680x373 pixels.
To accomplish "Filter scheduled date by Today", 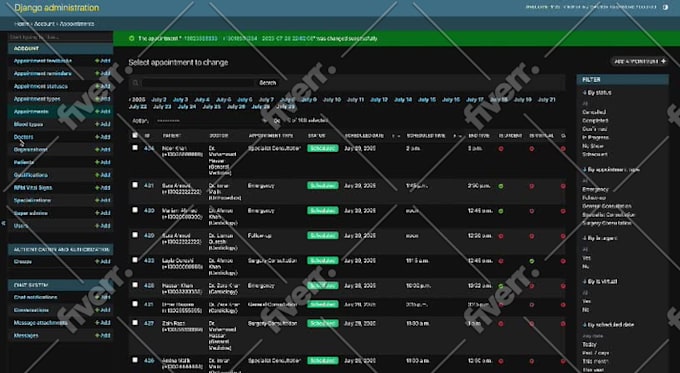I will coord(589,345).
